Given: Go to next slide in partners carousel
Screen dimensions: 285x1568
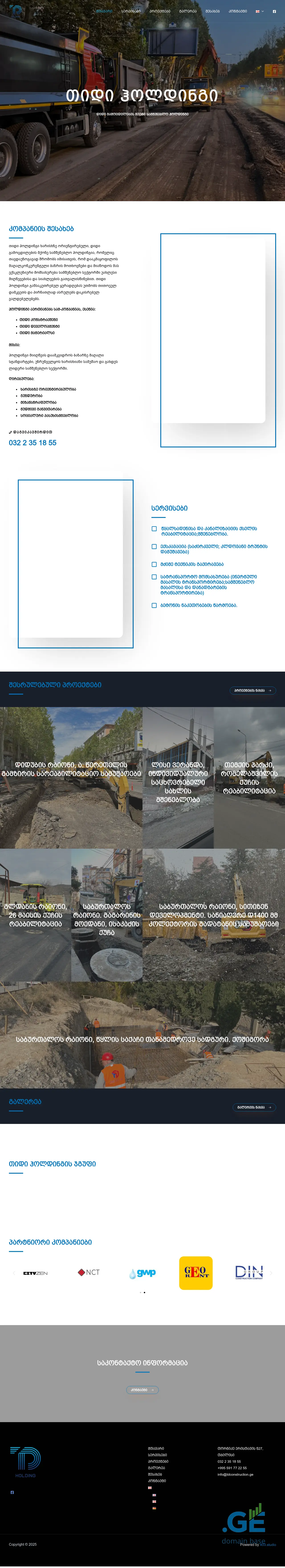Looking at the screenshot, I should click(271, 1273).
